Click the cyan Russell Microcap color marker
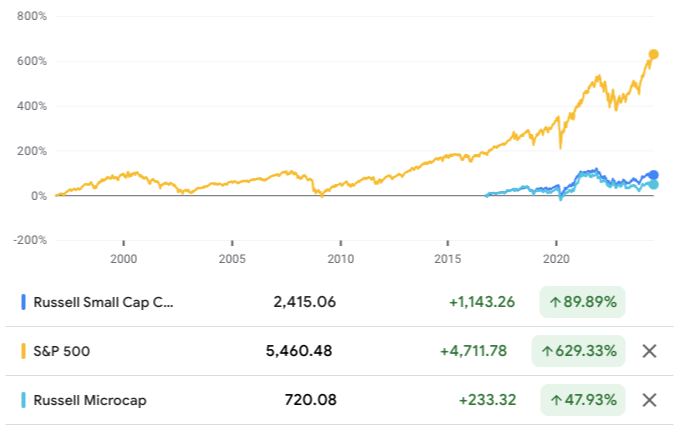The width and height of the screenshot is (684, 441). 23,400
